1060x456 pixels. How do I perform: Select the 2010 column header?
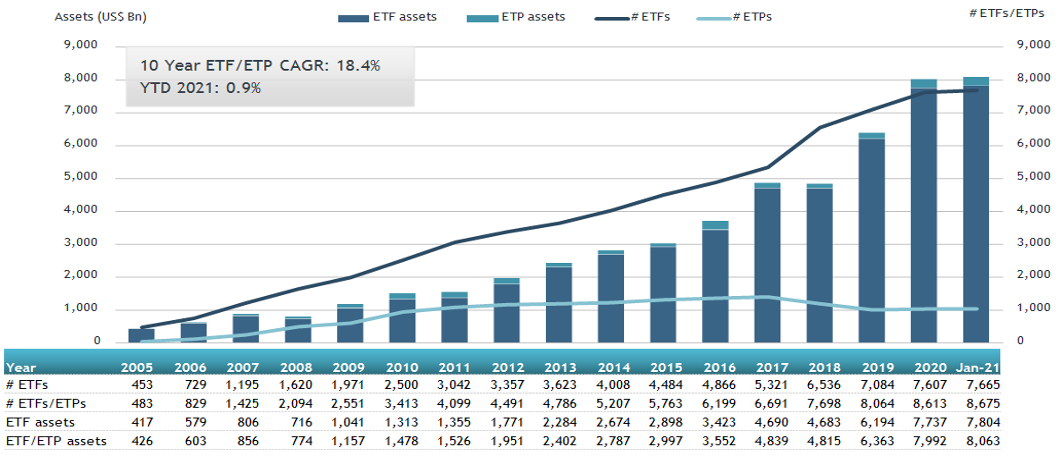[x=403, y=368]
